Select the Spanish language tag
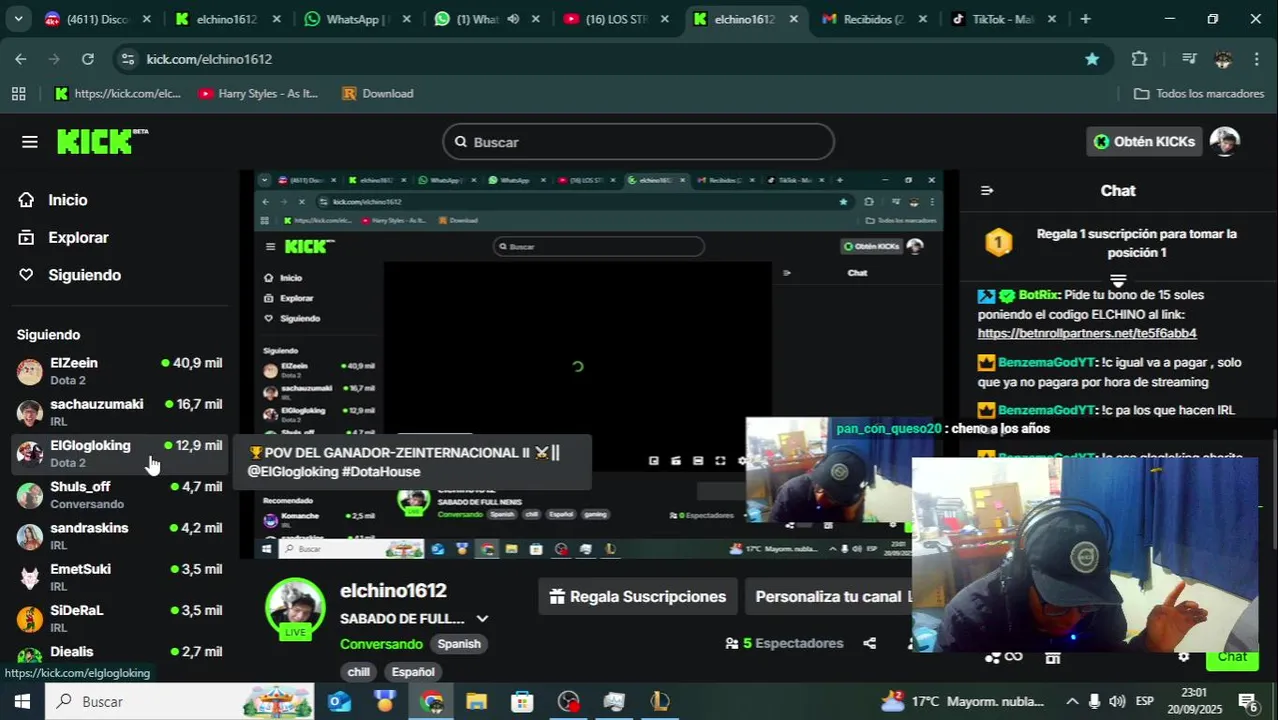The height and width of the screenshot is (720, 1278). pos(459,644)
